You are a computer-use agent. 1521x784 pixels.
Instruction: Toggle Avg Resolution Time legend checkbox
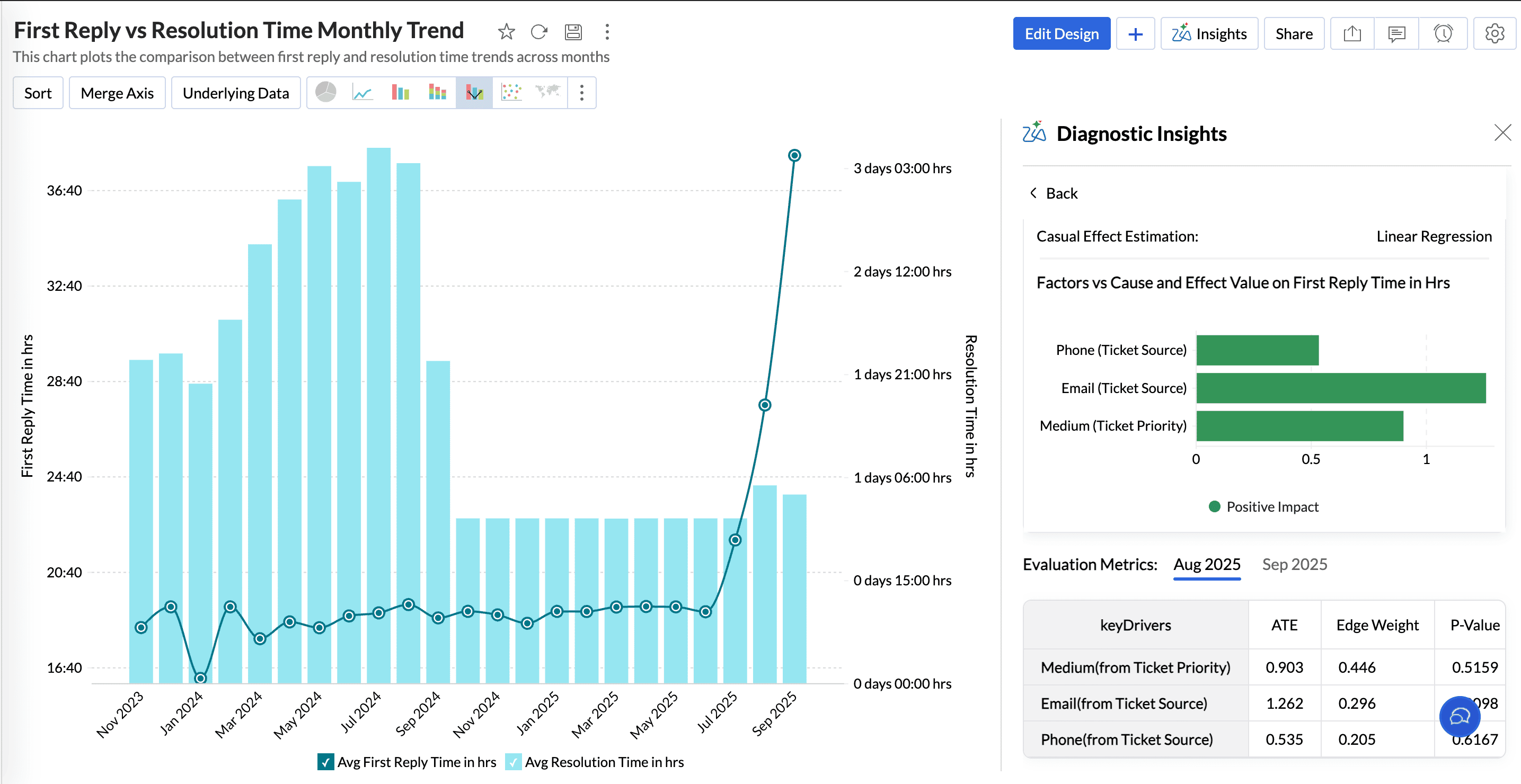[513, 762]
